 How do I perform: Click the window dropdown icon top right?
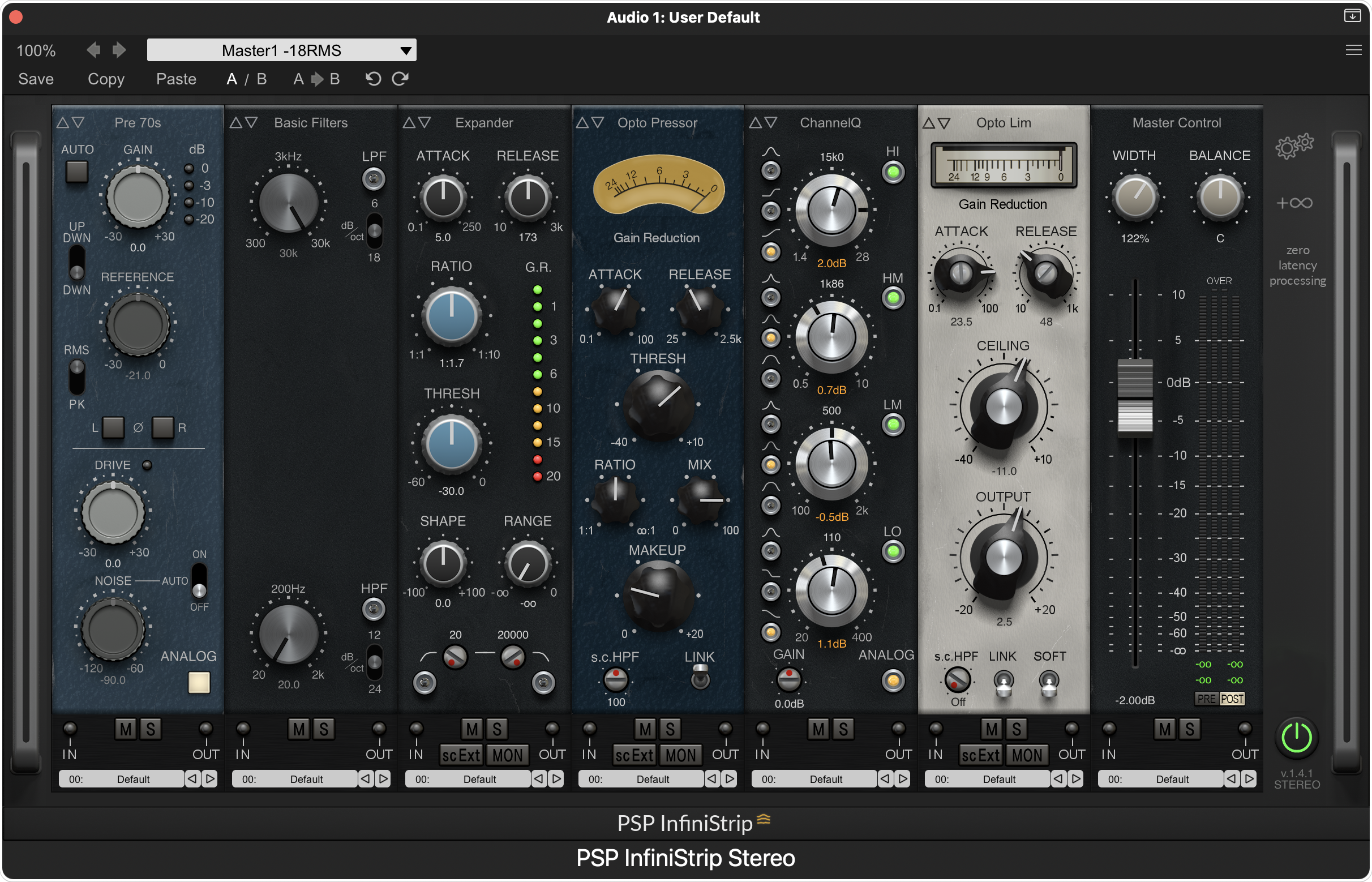point(1353,15)
